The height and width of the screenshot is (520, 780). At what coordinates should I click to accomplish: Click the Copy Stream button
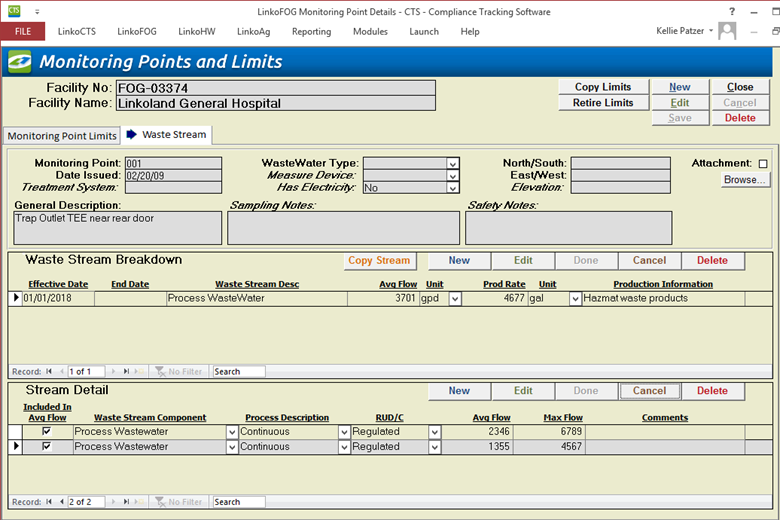click(x=379, y=260)
